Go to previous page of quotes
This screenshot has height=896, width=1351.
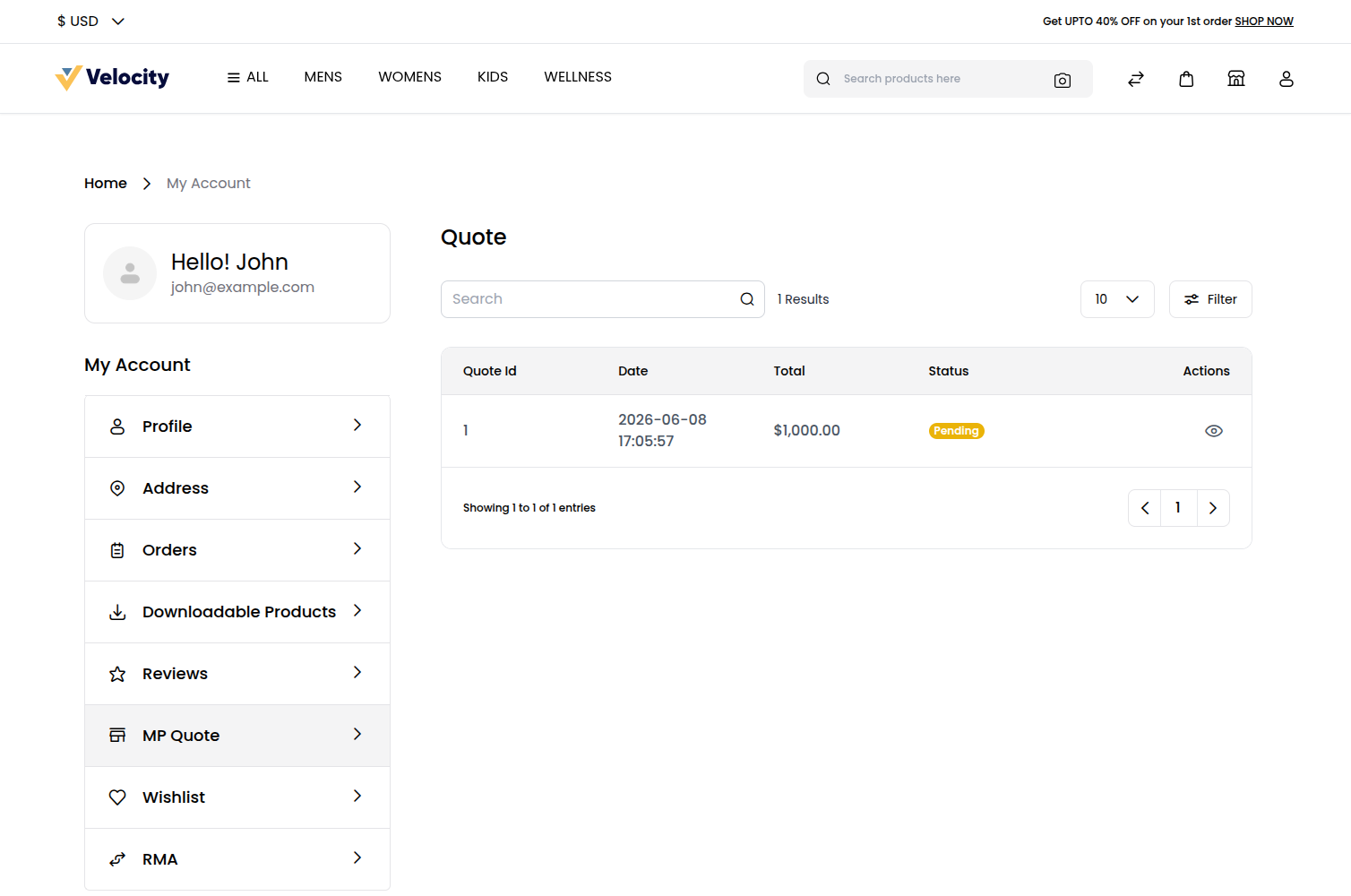1145,508
